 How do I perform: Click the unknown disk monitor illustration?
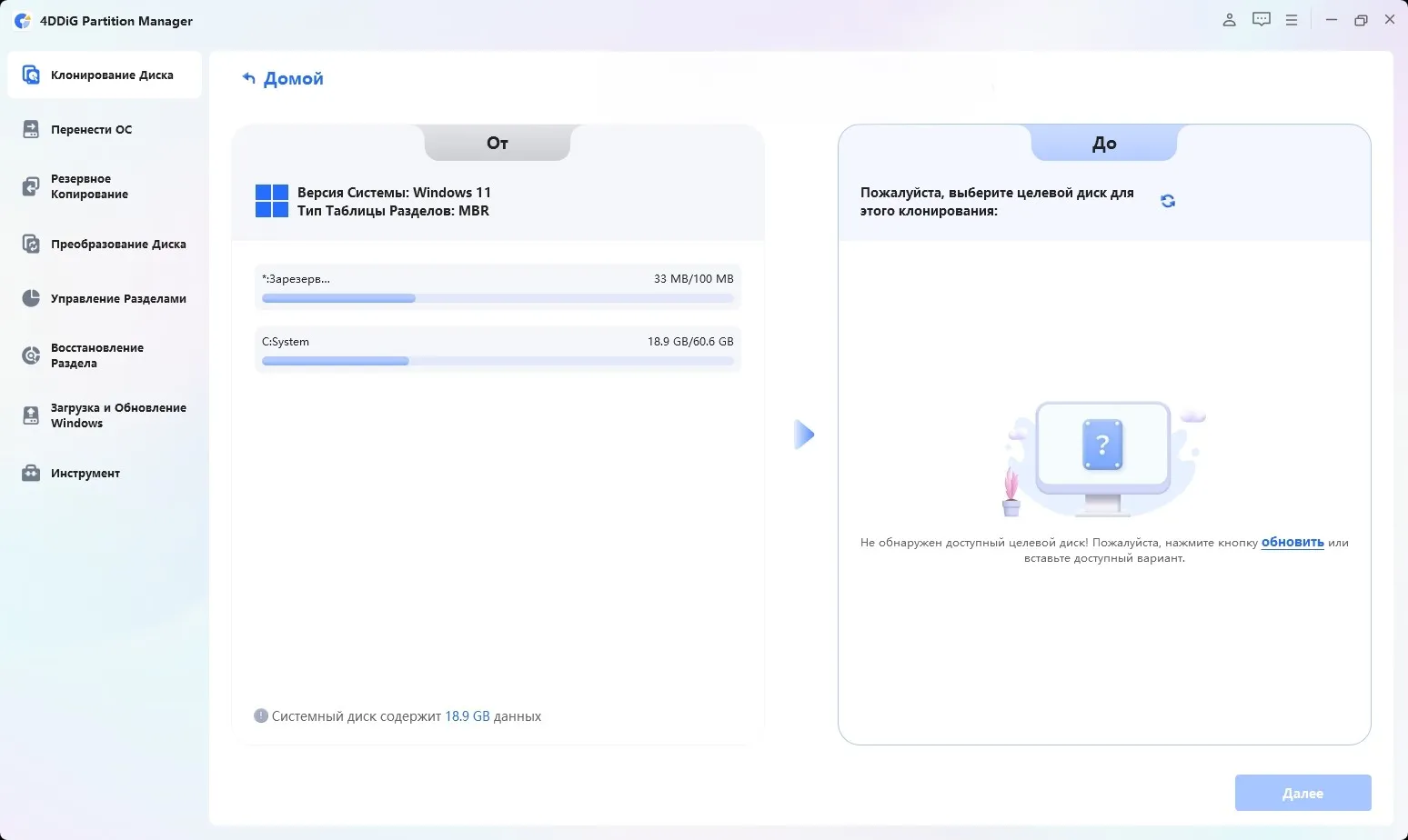pos(1103,459)
